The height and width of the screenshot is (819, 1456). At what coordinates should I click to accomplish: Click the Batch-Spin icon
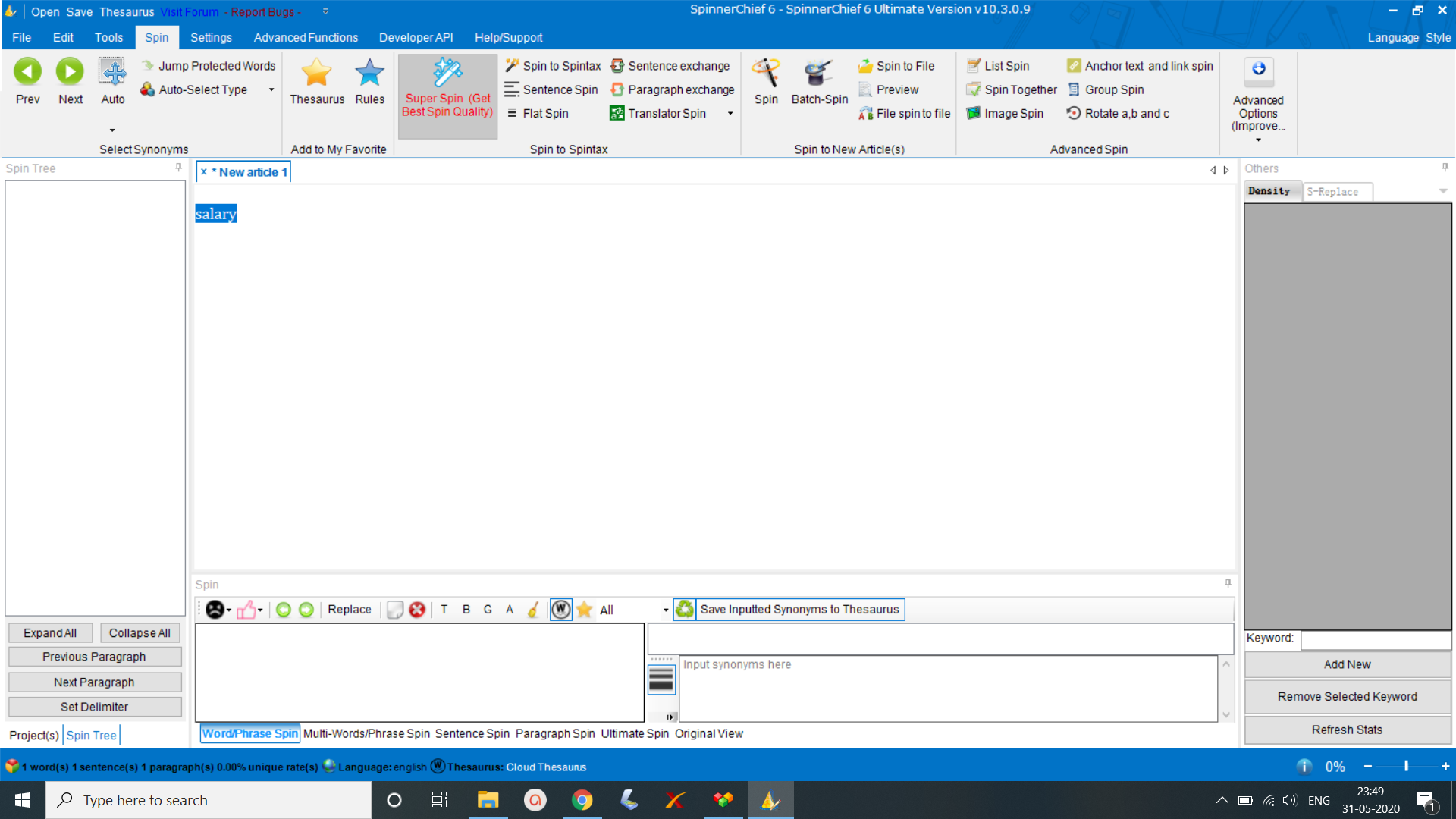818,73
